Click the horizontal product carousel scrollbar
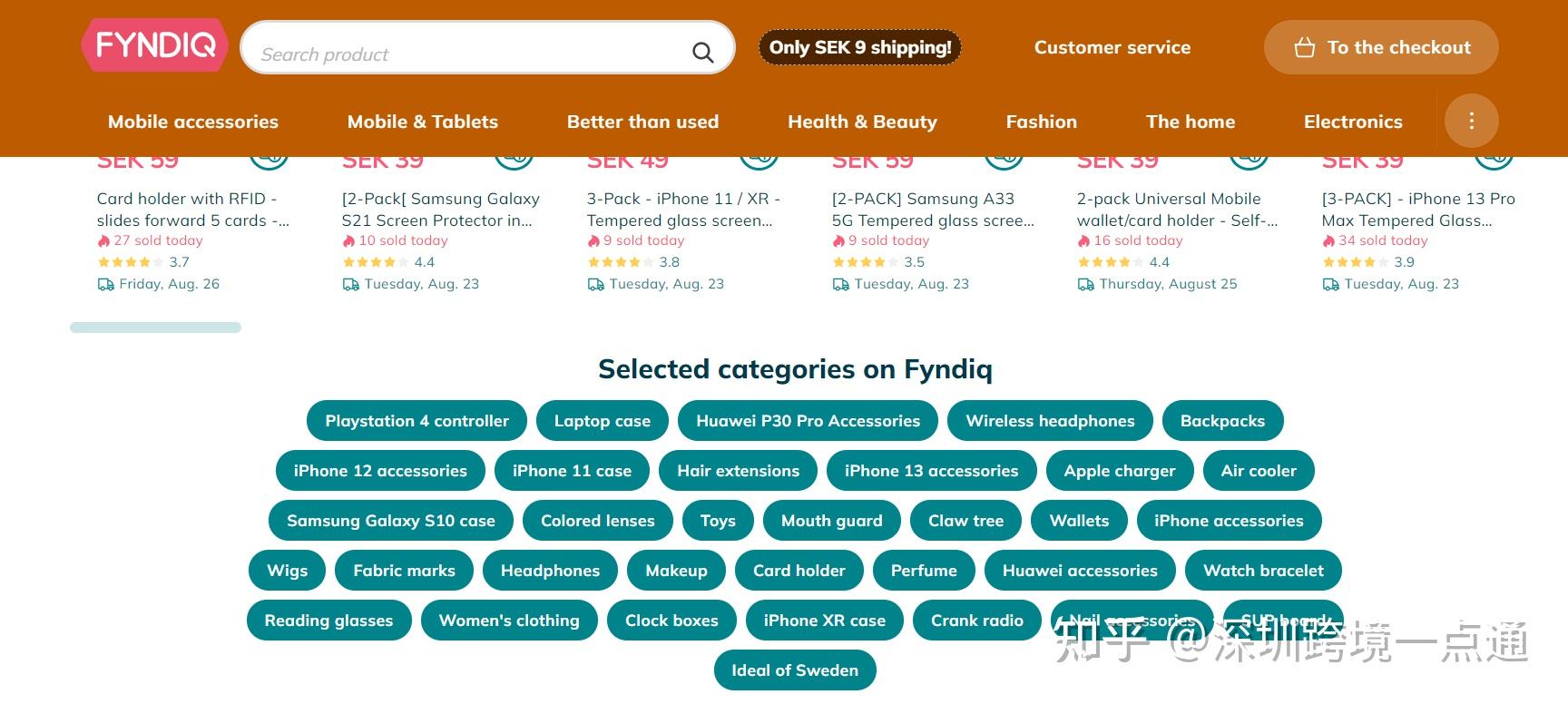1568x704 pixels. 155,328
